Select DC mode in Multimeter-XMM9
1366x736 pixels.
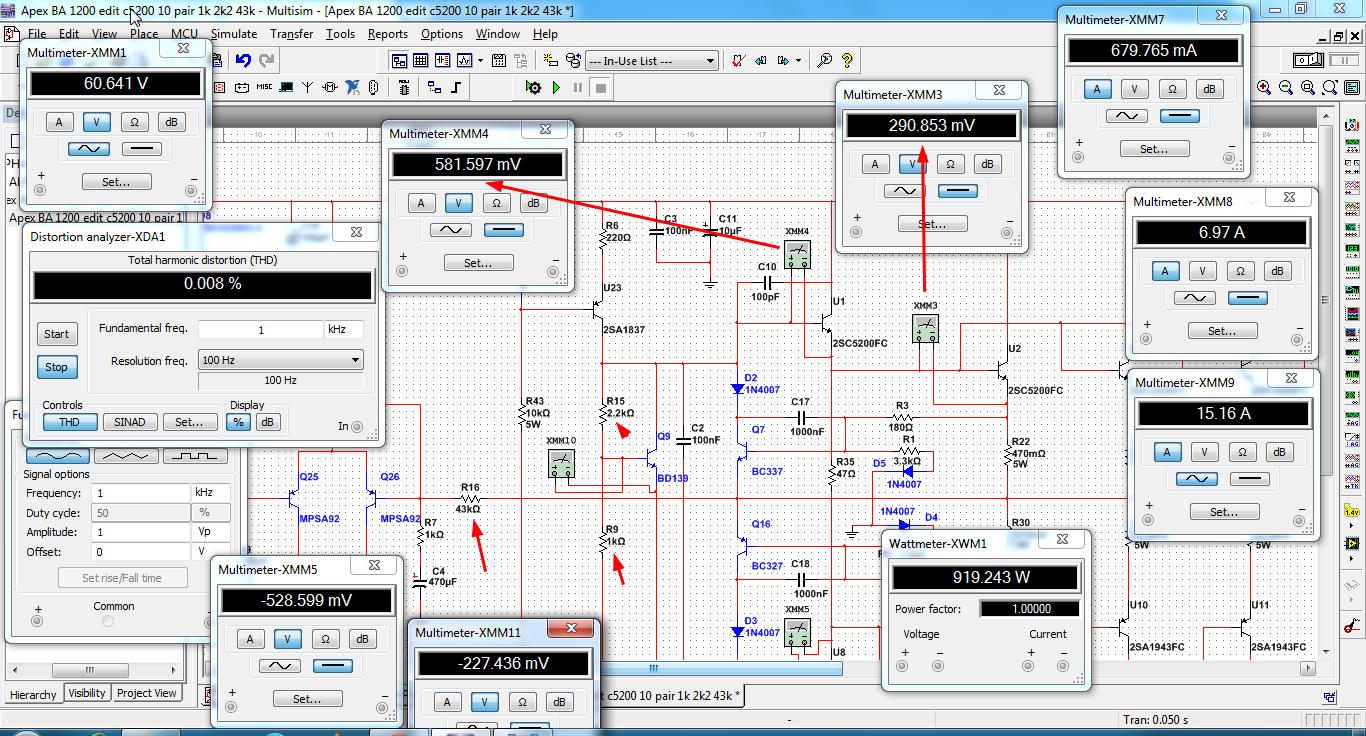point(1248,479)
